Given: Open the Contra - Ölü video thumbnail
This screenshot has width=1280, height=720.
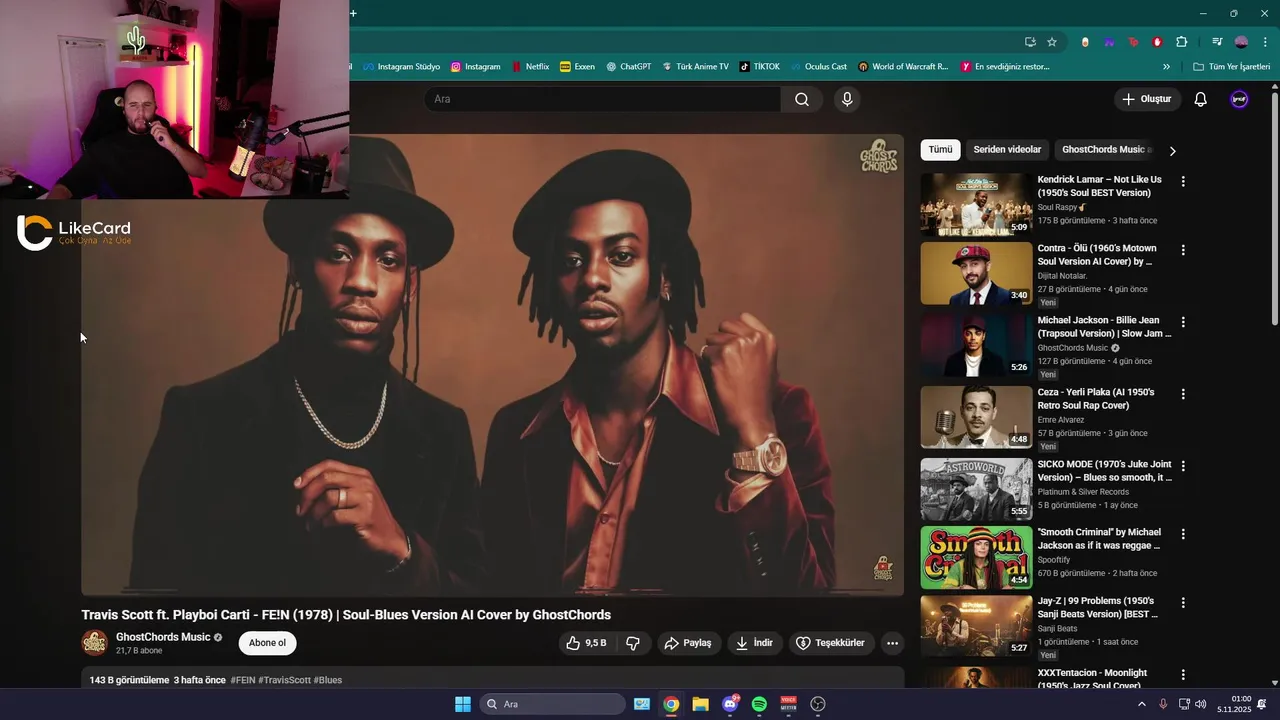Looking at the screenshot, I should 976,273.
